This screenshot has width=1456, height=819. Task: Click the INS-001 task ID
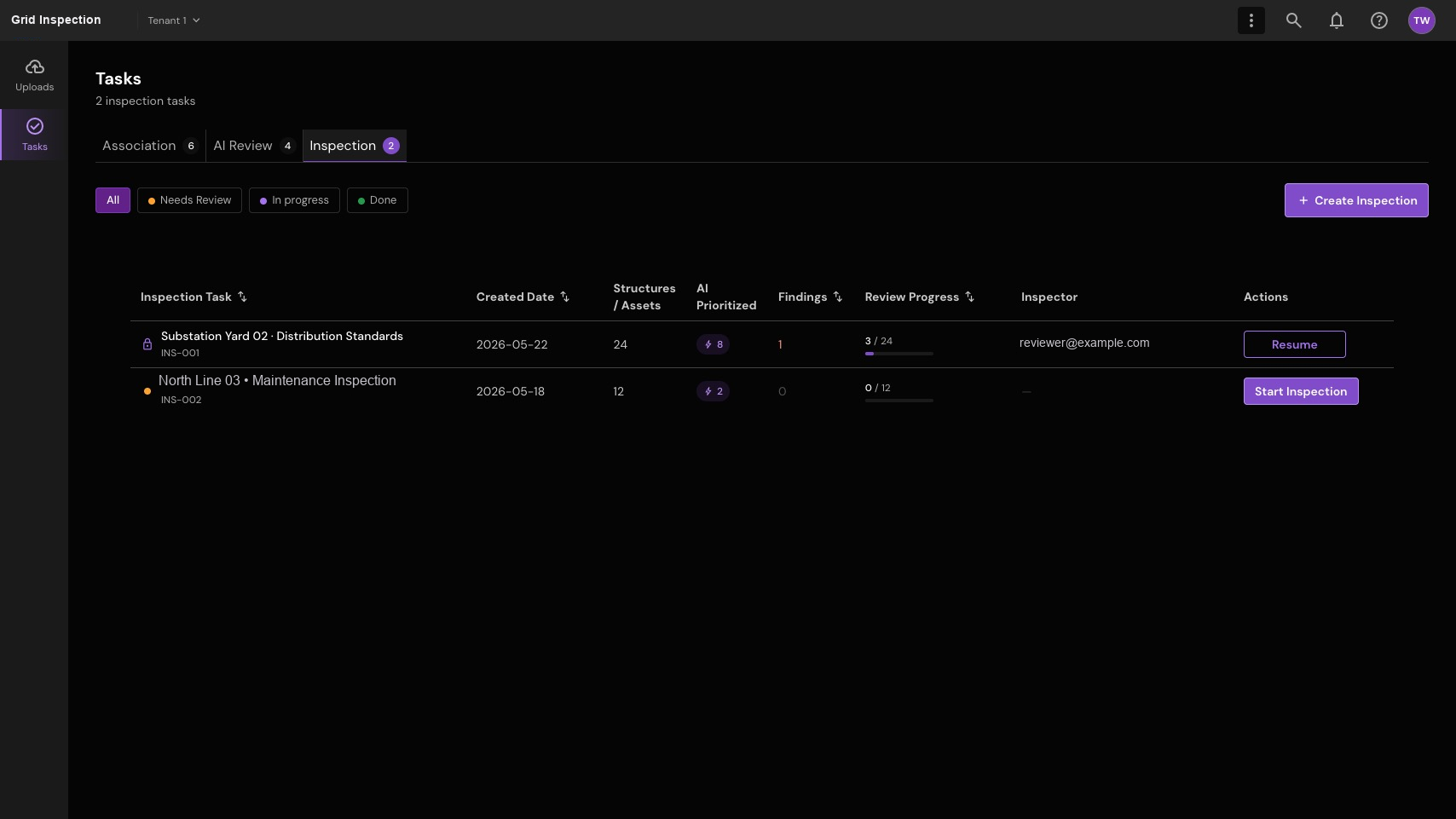(181, 353)
